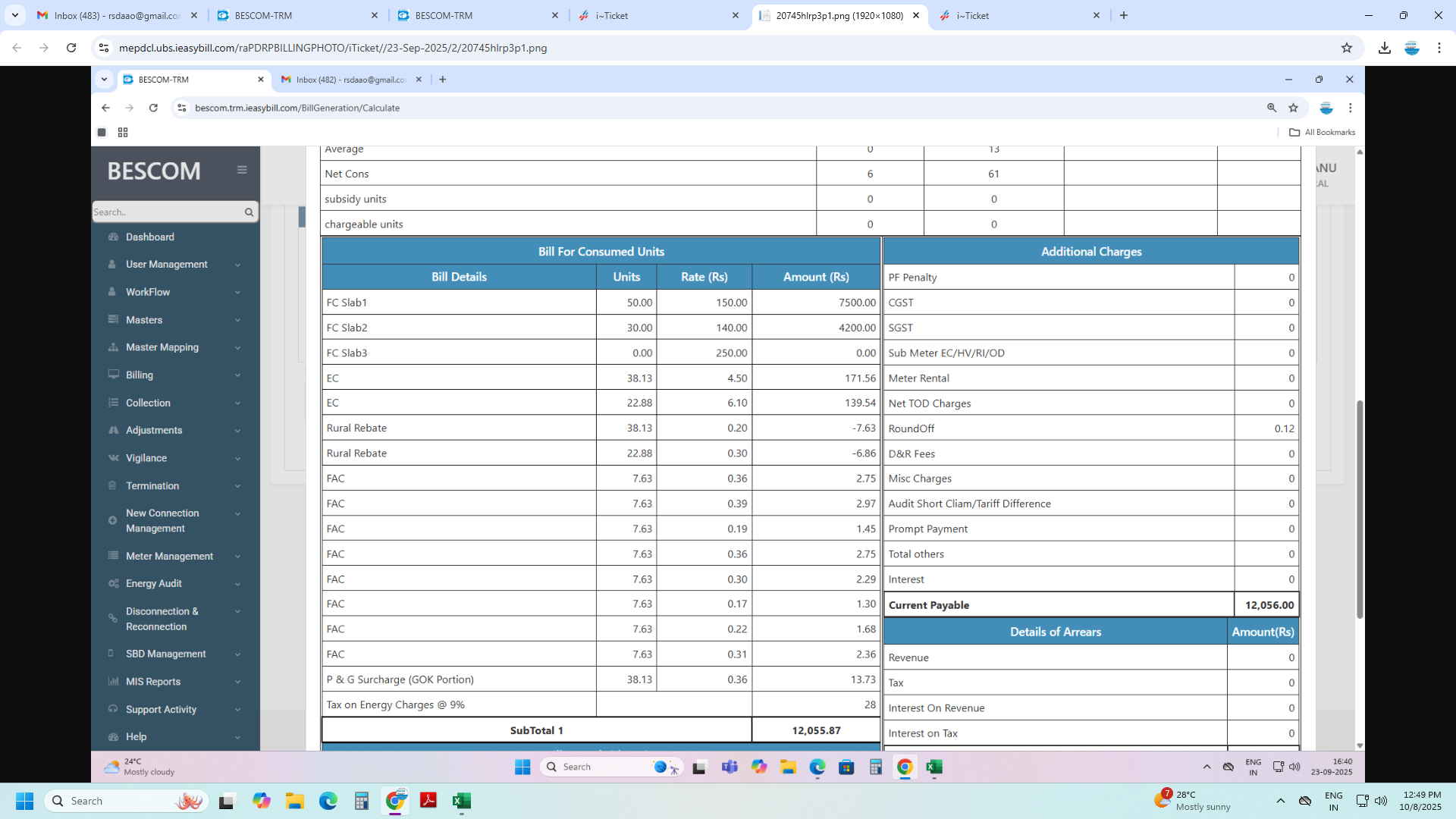Open File Explorer from taskbar
Image resolution: width=1456 pixels, height=819 pixels.
pyautogui.click(x=295, y=801)
